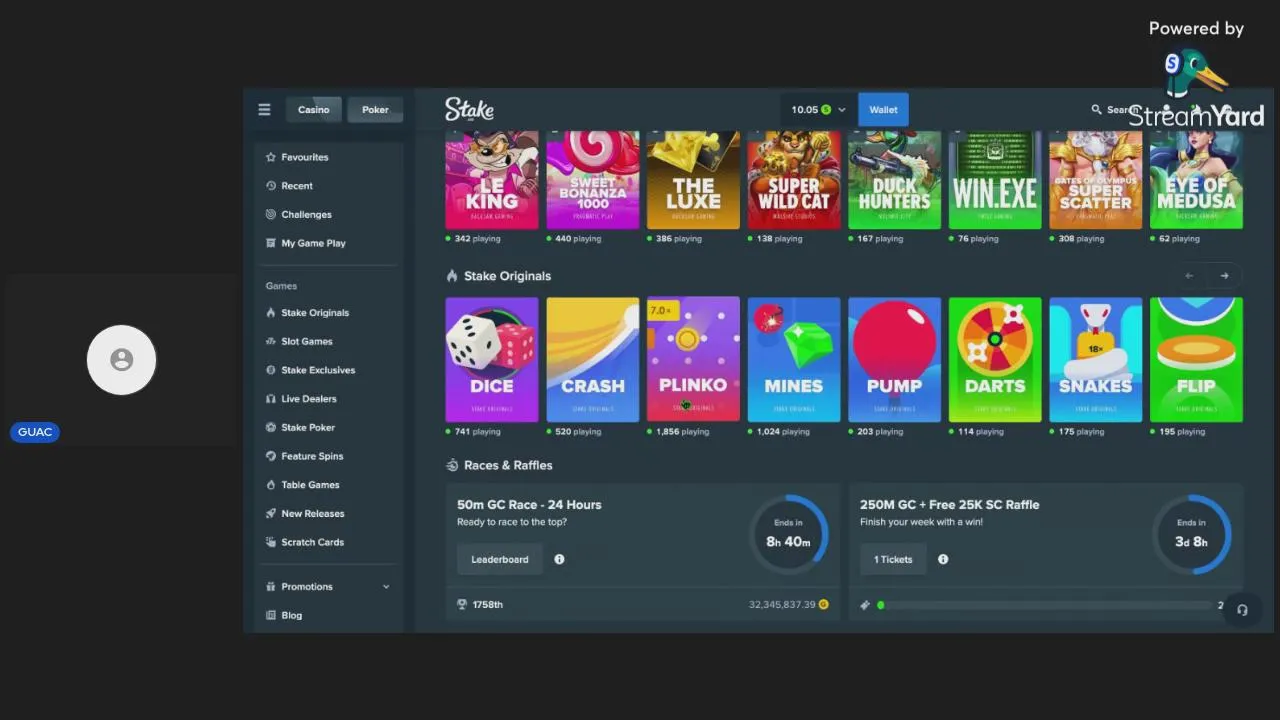Open Eye of Medusa slot thumbnail
This screenshot has width=1280, height=720.
[x=1196, y=180]
